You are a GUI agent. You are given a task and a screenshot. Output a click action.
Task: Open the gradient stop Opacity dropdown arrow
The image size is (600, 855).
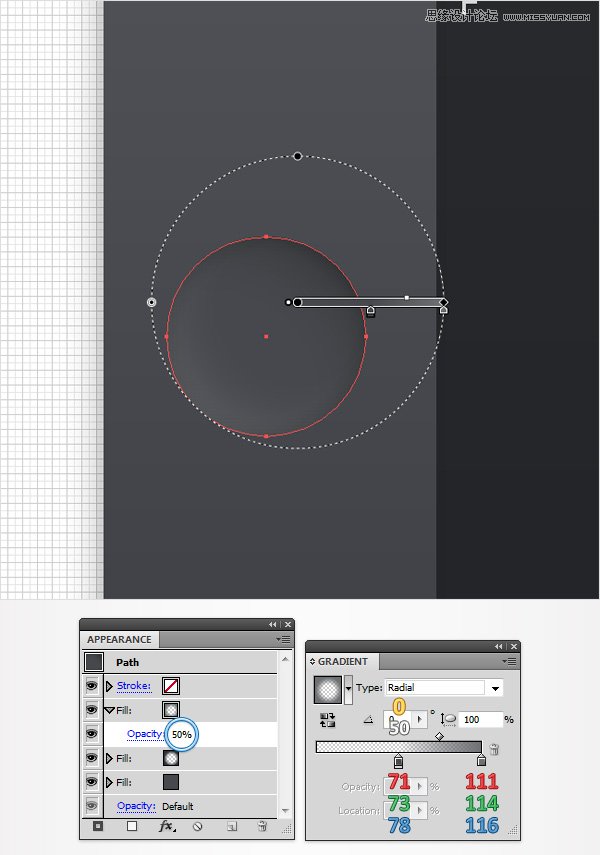click(x=419, y=786)
